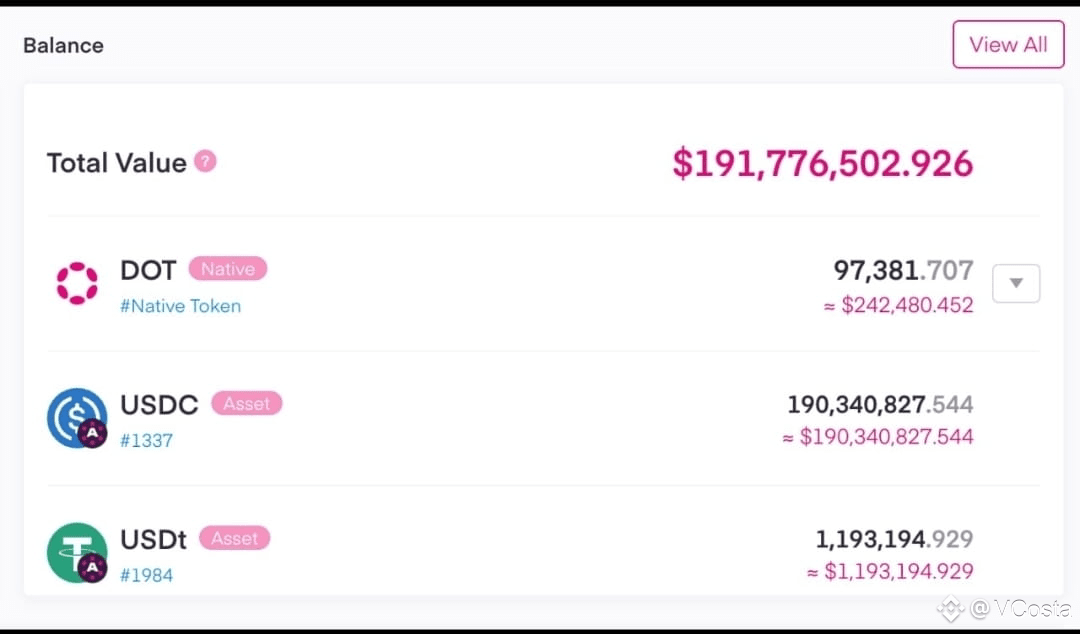This screenshot has width=1080, height=634.
Task: Open the USDC asset #1337 link
Action: pyautogui.click(x=147, y=440)
